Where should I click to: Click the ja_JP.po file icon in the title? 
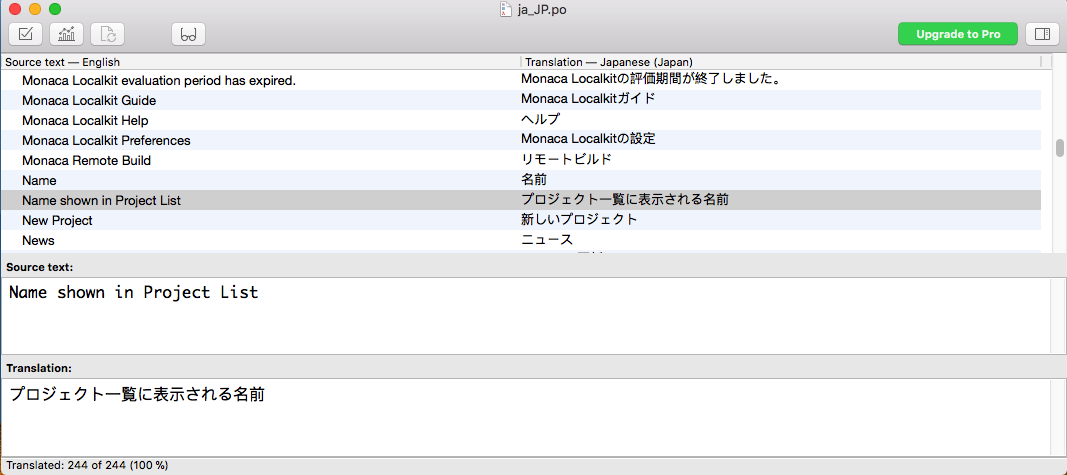click(x=505, y=9)
